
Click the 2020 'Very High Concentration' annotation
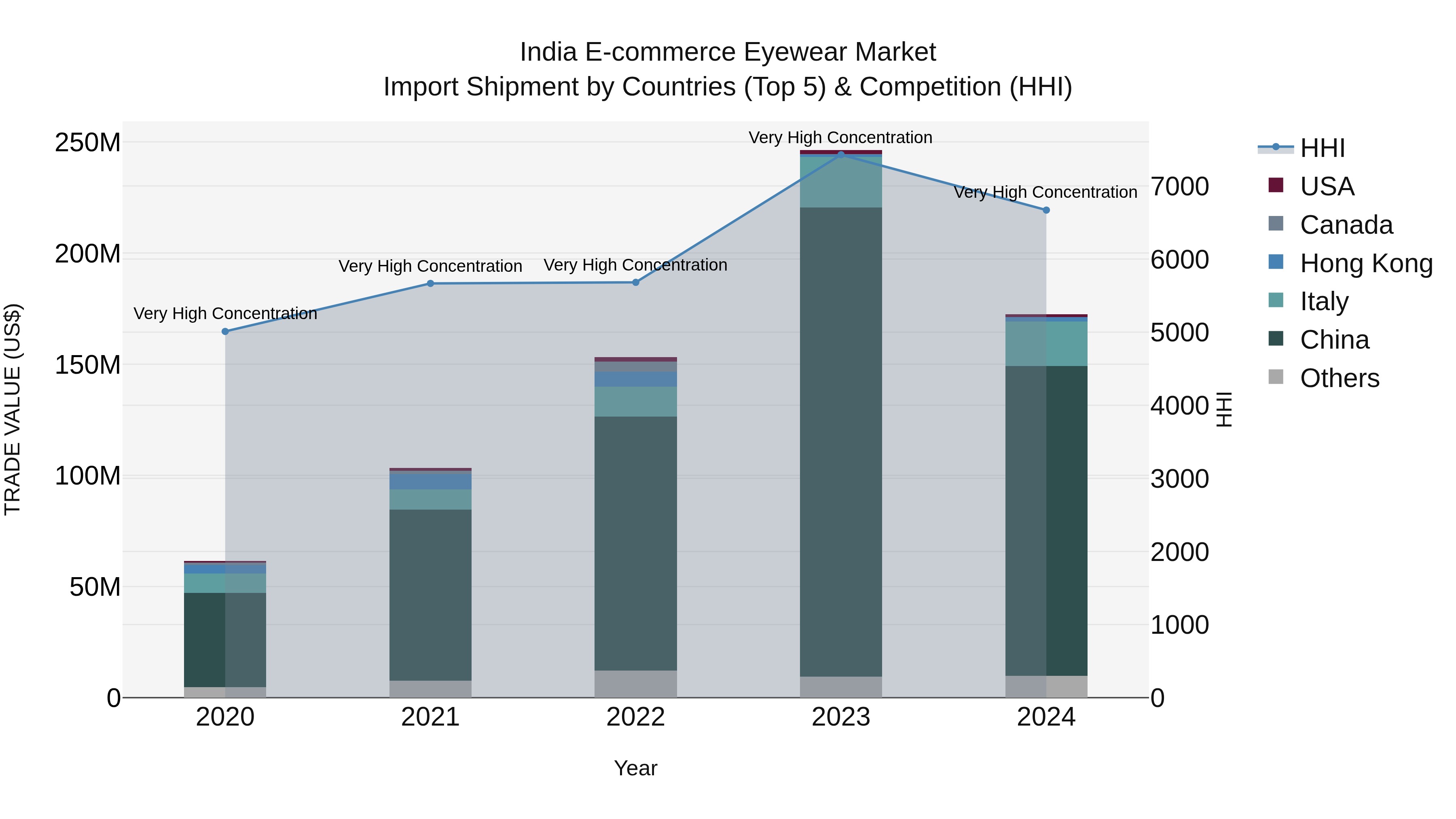(x=225, y=313)
